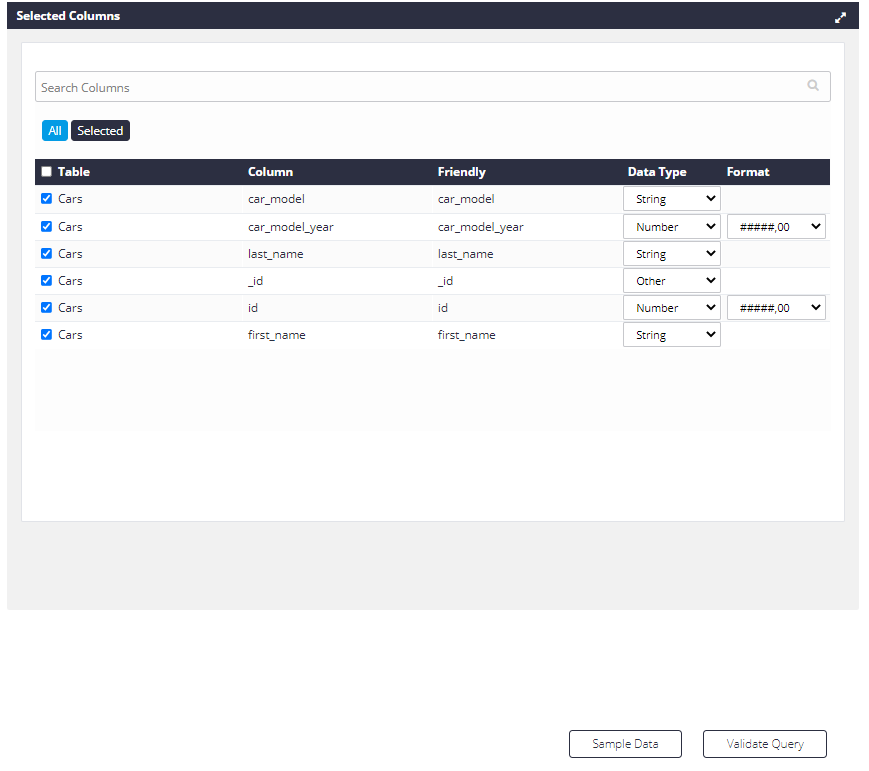Click the Selected Columns panel title
Screen dimensions: 869x771
click(68, 16)
